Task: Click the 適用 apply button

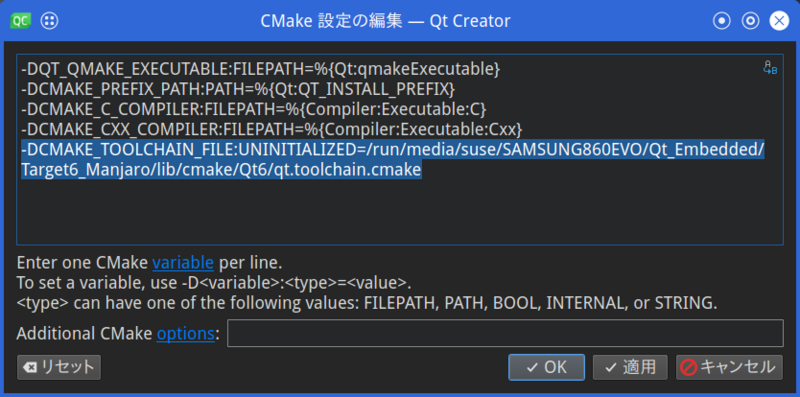Action: (x=630, y=367)
